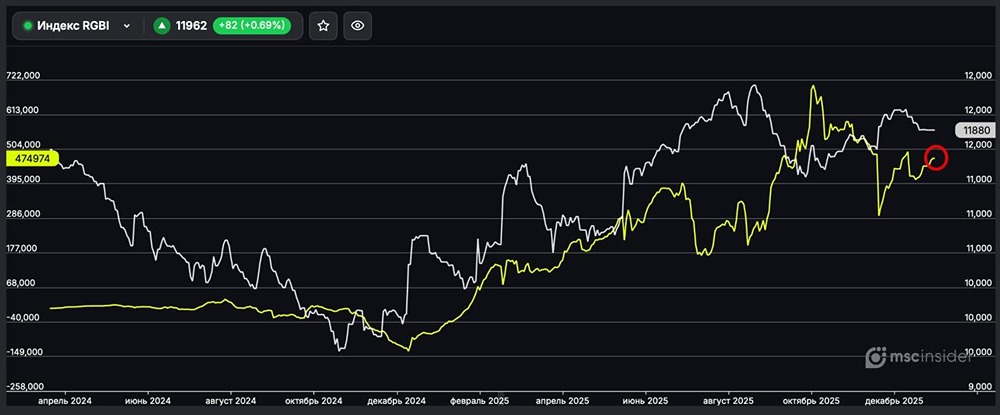
Task: Select the yellow 474974 axis label
Action: [x=32, y=157]
